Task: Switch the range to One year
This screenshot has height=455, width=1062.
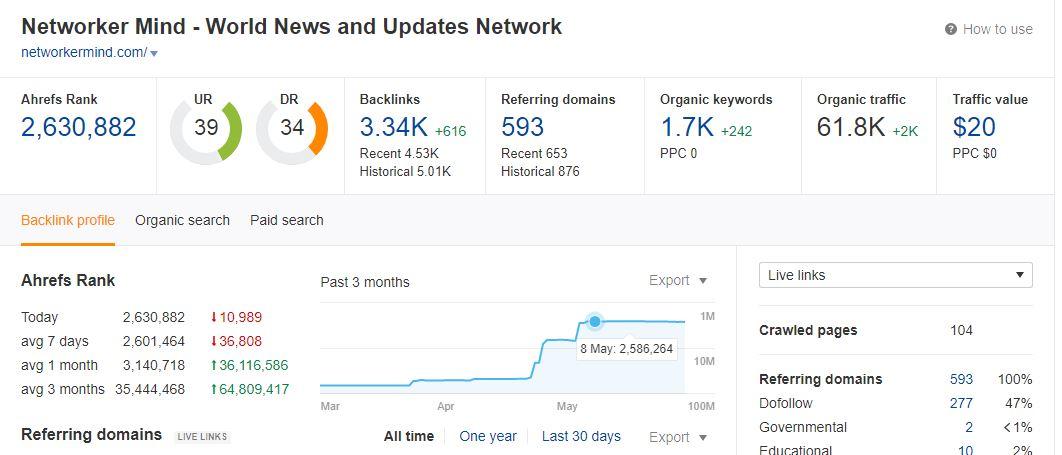Action: coord(488,436)
